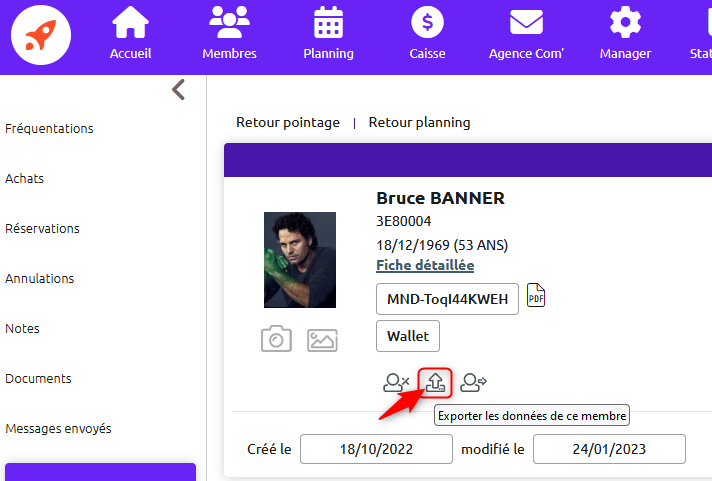Collapse the left sidebar chevron
The width and height of the screenshot is (712, 481).
tap(178, 89)
